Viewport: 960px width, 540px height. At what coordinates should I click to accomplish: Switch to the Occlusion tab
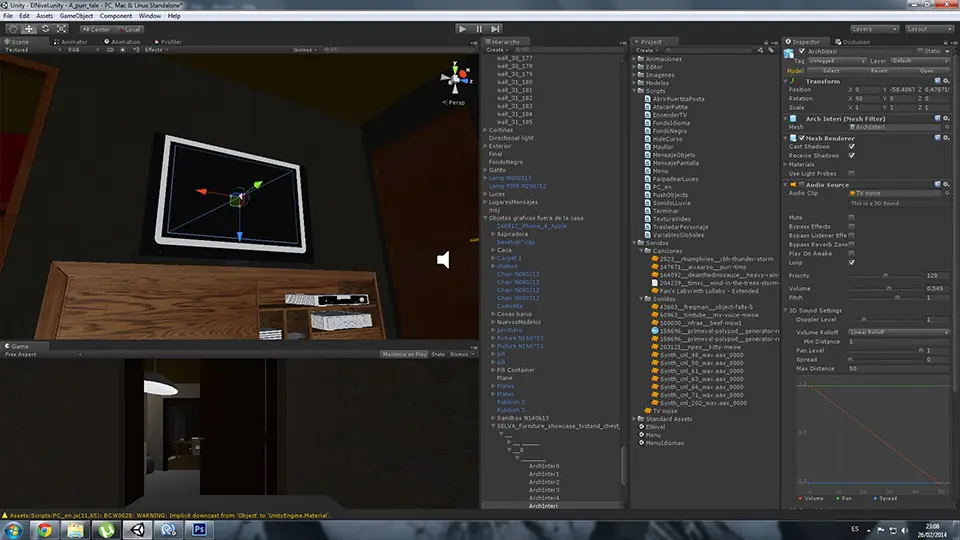click(x=852, y=42)
